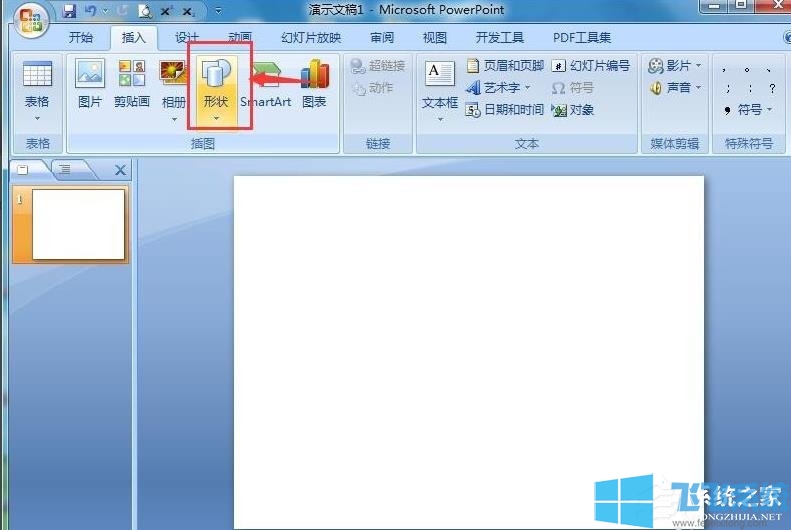Open 剪贴画 clip art

pos(131,84)
